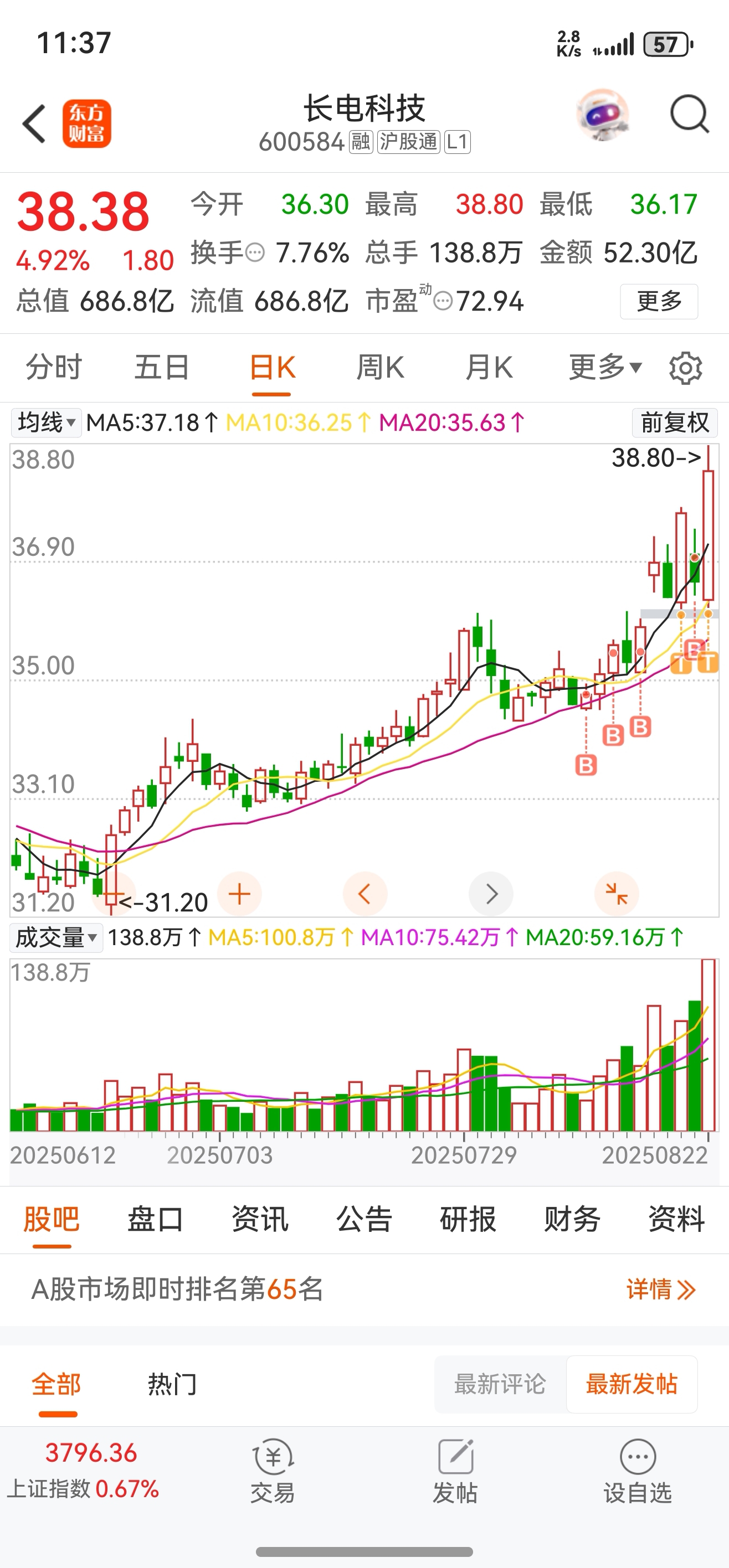Screen dimensions: 729x1568
Task: Toggle sorting to 最新评论
Action: [x=500, y=1384]
